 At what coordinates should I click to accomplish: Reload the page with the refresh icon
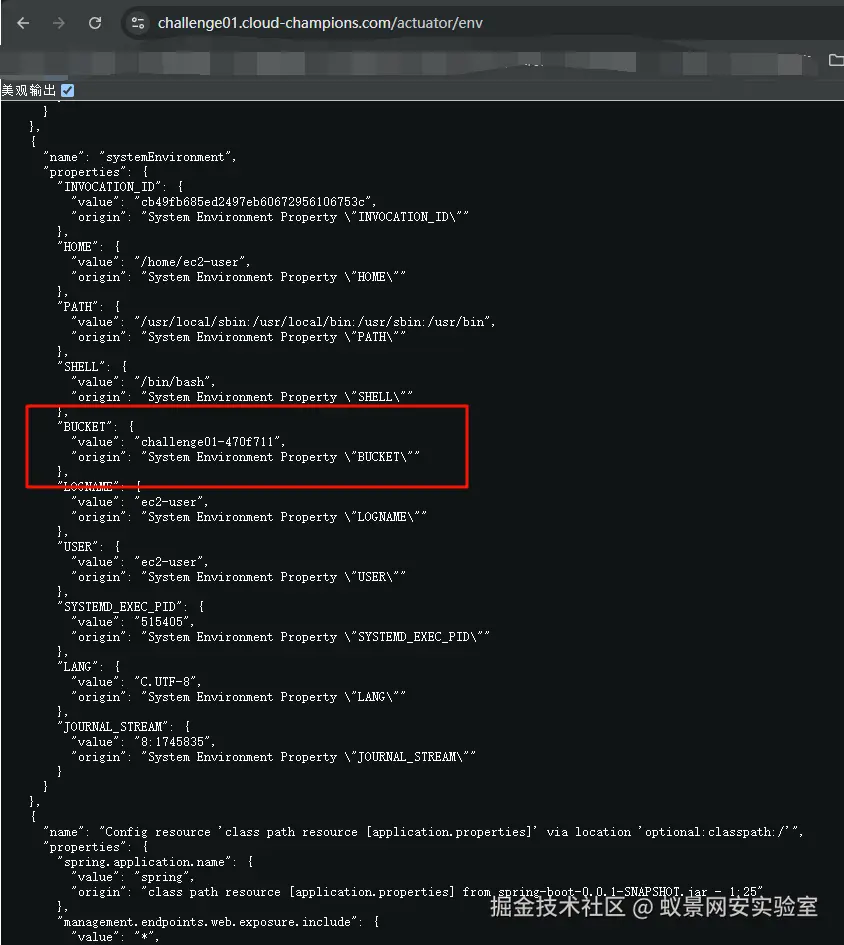pyautogui.click(x=95, y=23)
